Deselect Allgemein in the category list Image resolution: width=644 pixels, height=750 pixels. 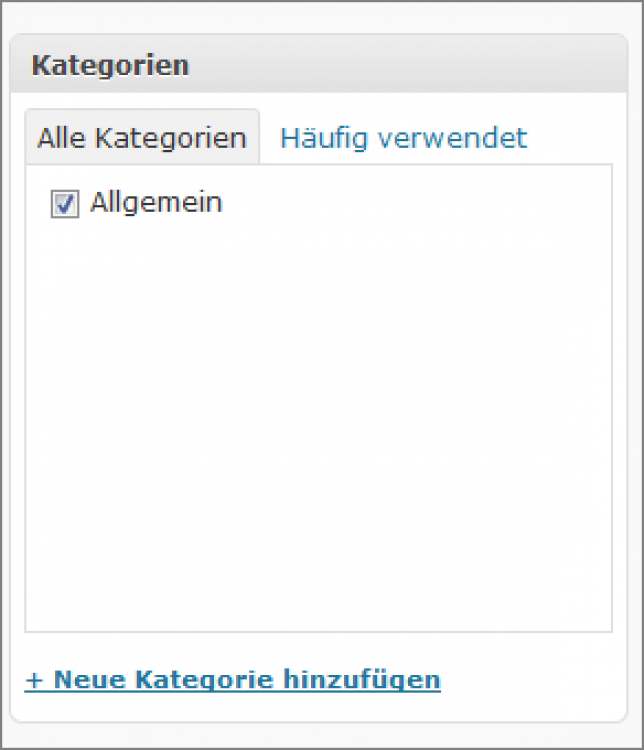(x=65, y=204)
